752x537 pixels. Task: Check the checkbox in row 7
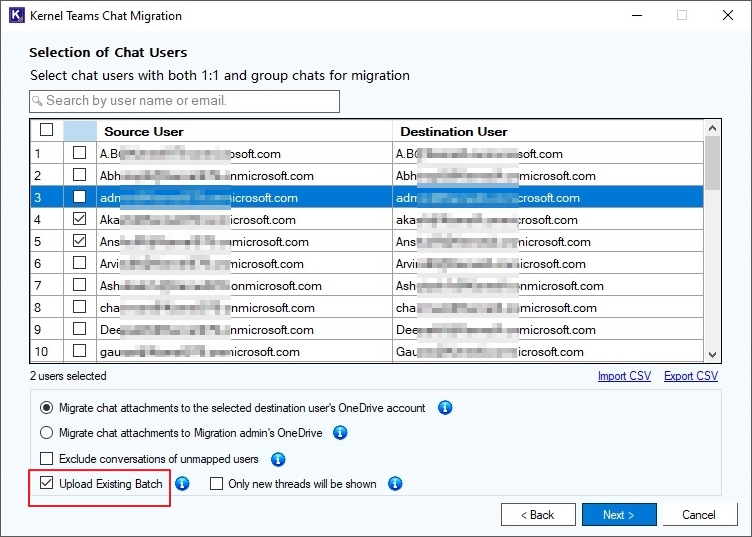click(80, 285)
